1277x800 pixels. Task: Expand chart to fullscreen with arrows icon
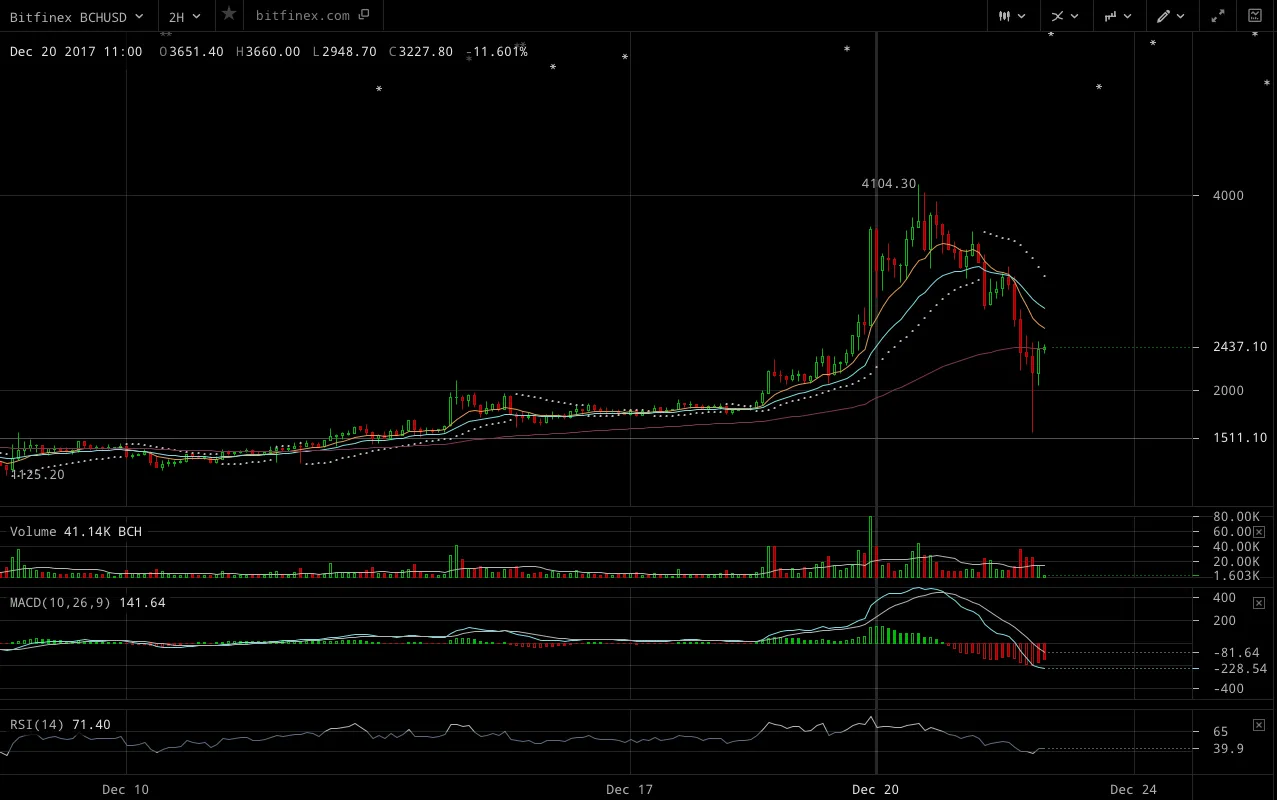(x=1218, y=16)
